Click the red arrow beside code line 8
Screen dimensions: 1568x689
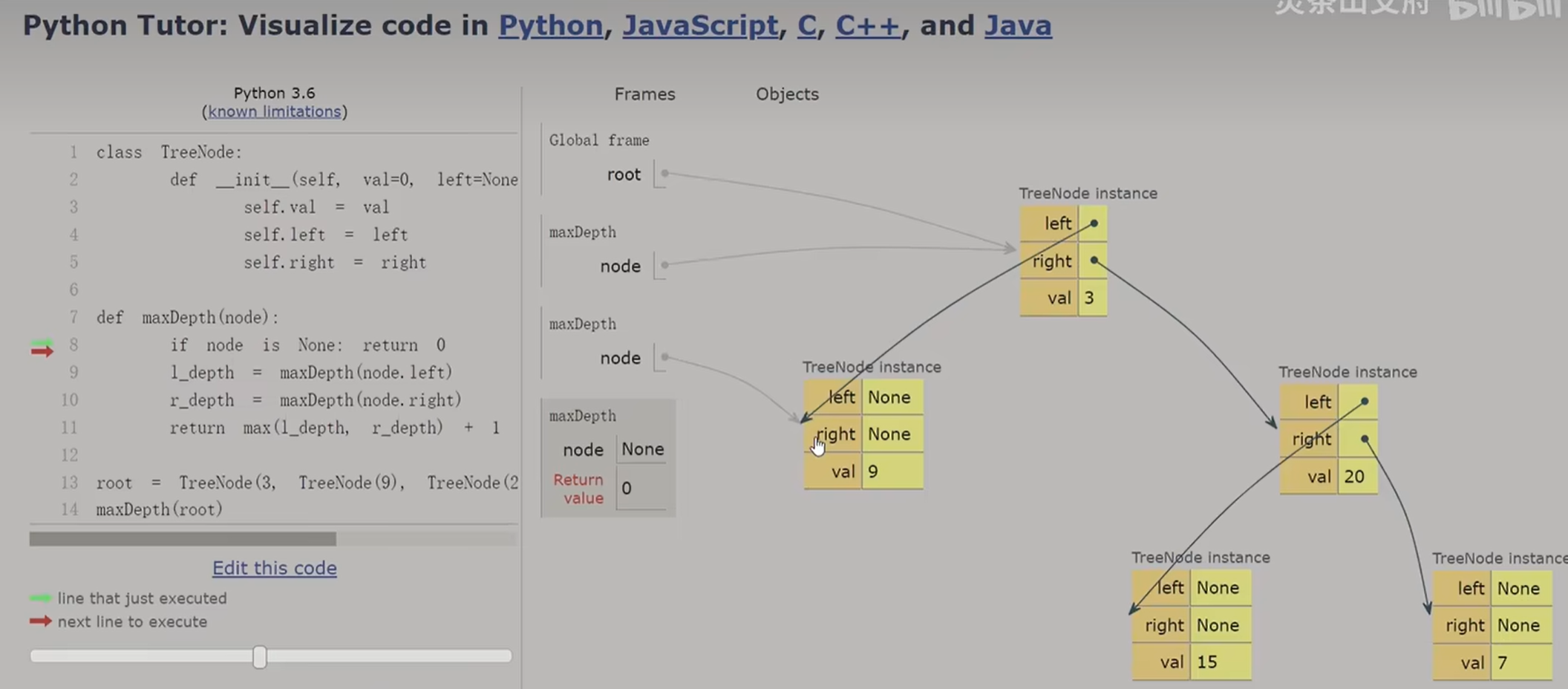tap(42, 350)
